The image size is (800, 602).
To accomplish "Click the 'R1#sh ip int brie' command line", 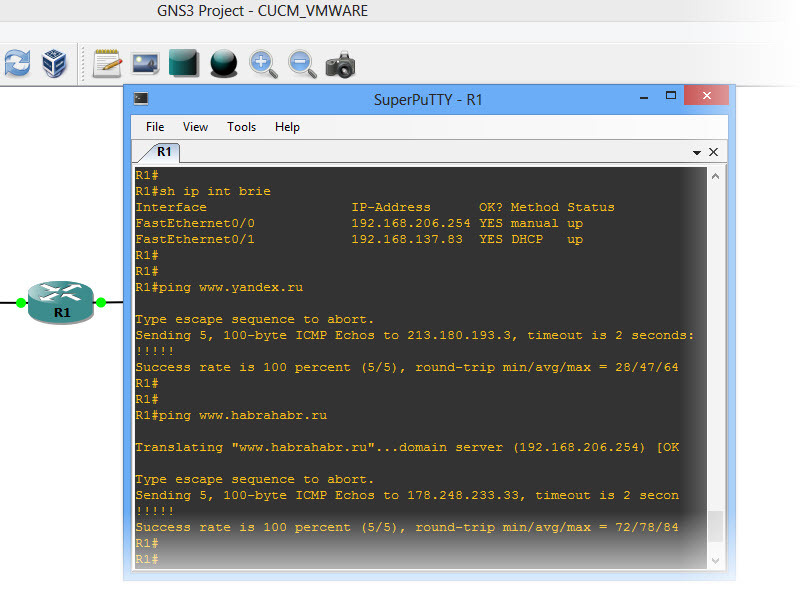I will pyautogui.click(x=203, y=191).
